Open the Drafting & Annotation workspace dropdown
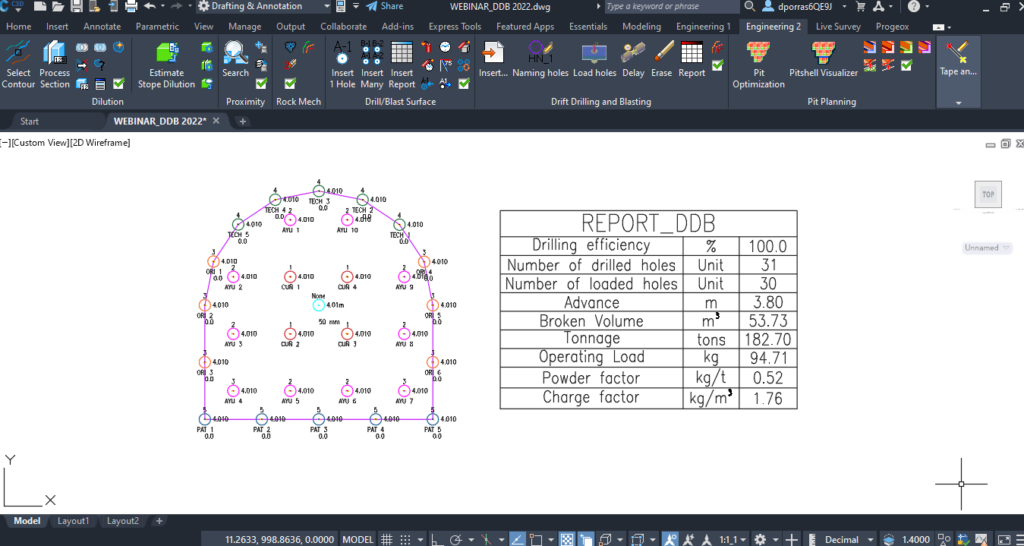 264,7
